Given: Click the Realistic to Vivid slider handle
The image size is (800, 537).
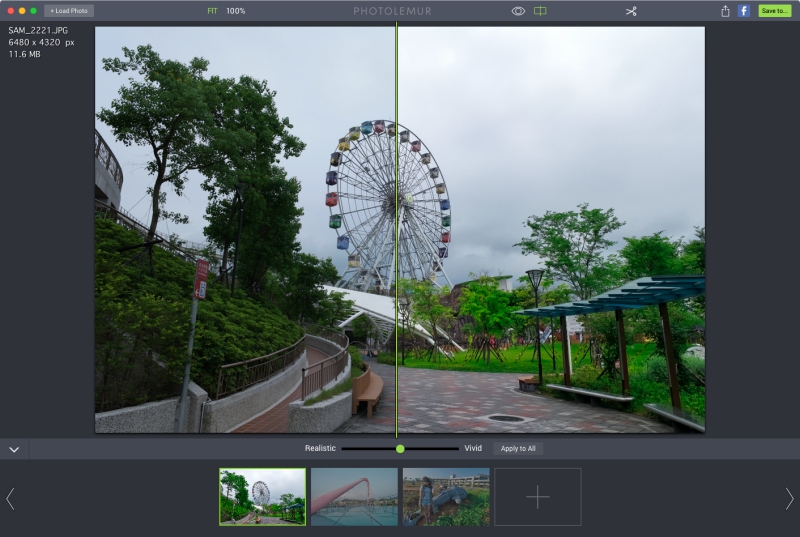Looking at the screenshot, I should pyautogui.click(x=400, y=449).
